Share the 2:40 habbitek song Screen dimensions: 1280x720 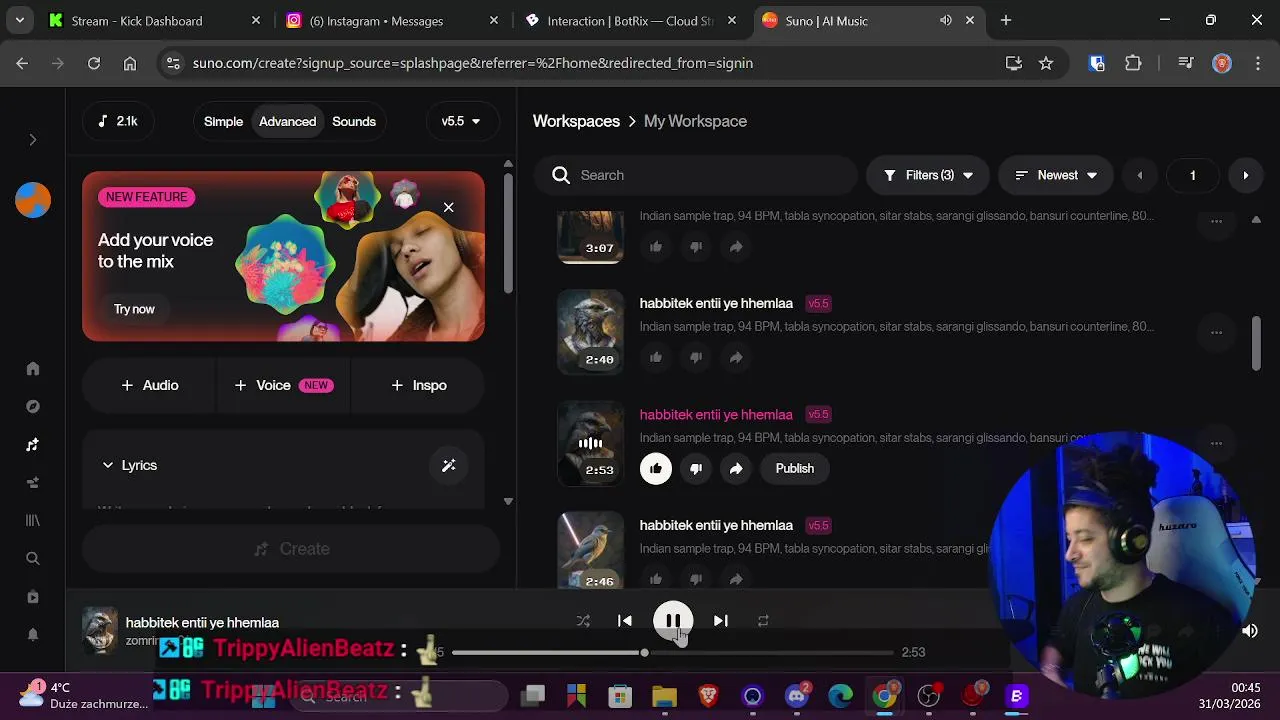tap(736, 357)
